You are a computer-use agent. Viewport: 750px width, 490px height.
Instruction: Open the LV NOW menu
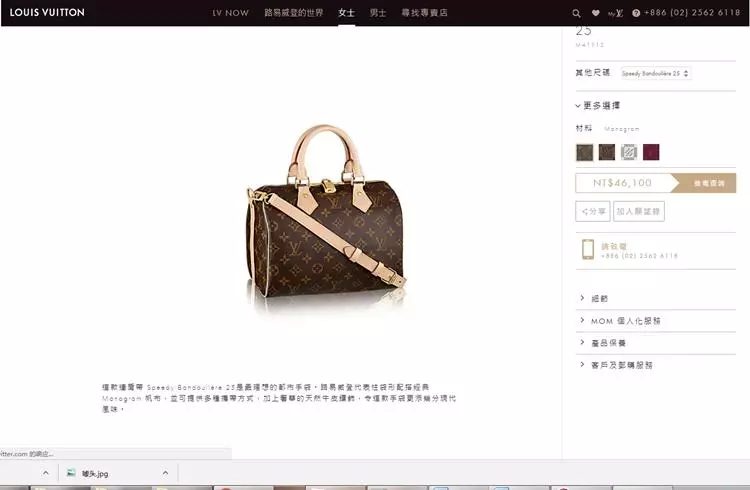click(x=231, y=13)
